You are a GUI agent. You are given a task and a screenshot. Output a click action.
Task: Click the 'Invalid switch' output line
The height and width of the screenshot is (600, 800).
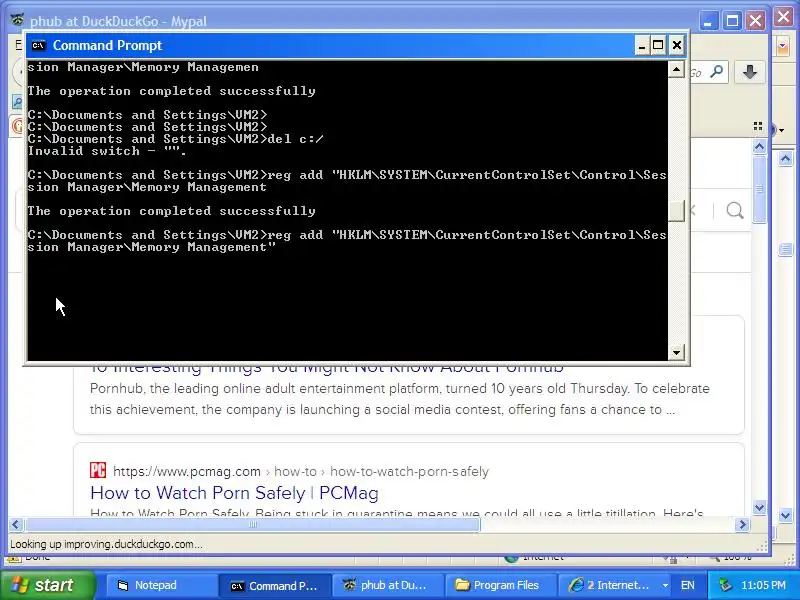pos(107,151)
